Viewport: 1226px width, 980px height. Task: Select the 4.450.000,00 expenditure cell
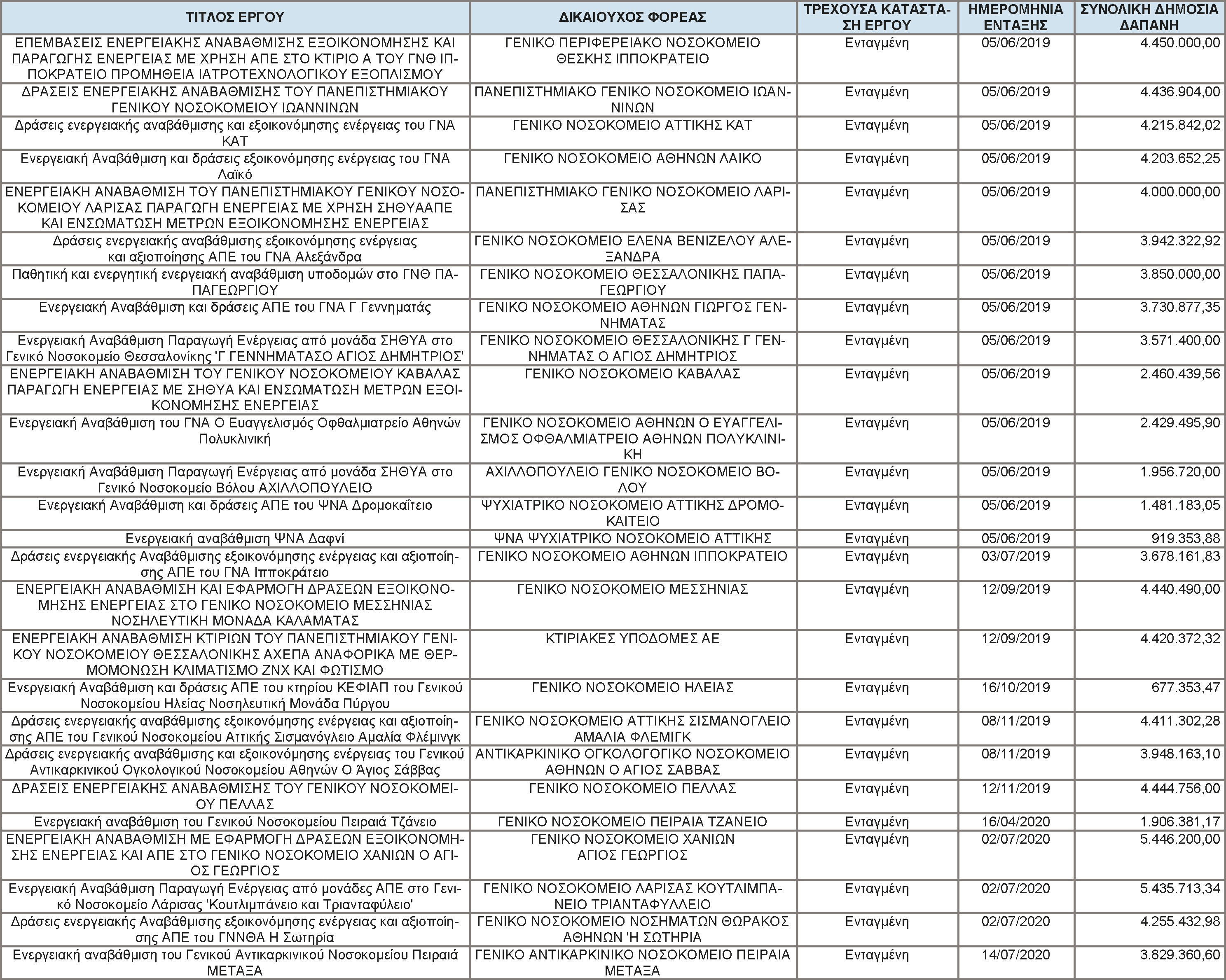tap(1179, 43)
